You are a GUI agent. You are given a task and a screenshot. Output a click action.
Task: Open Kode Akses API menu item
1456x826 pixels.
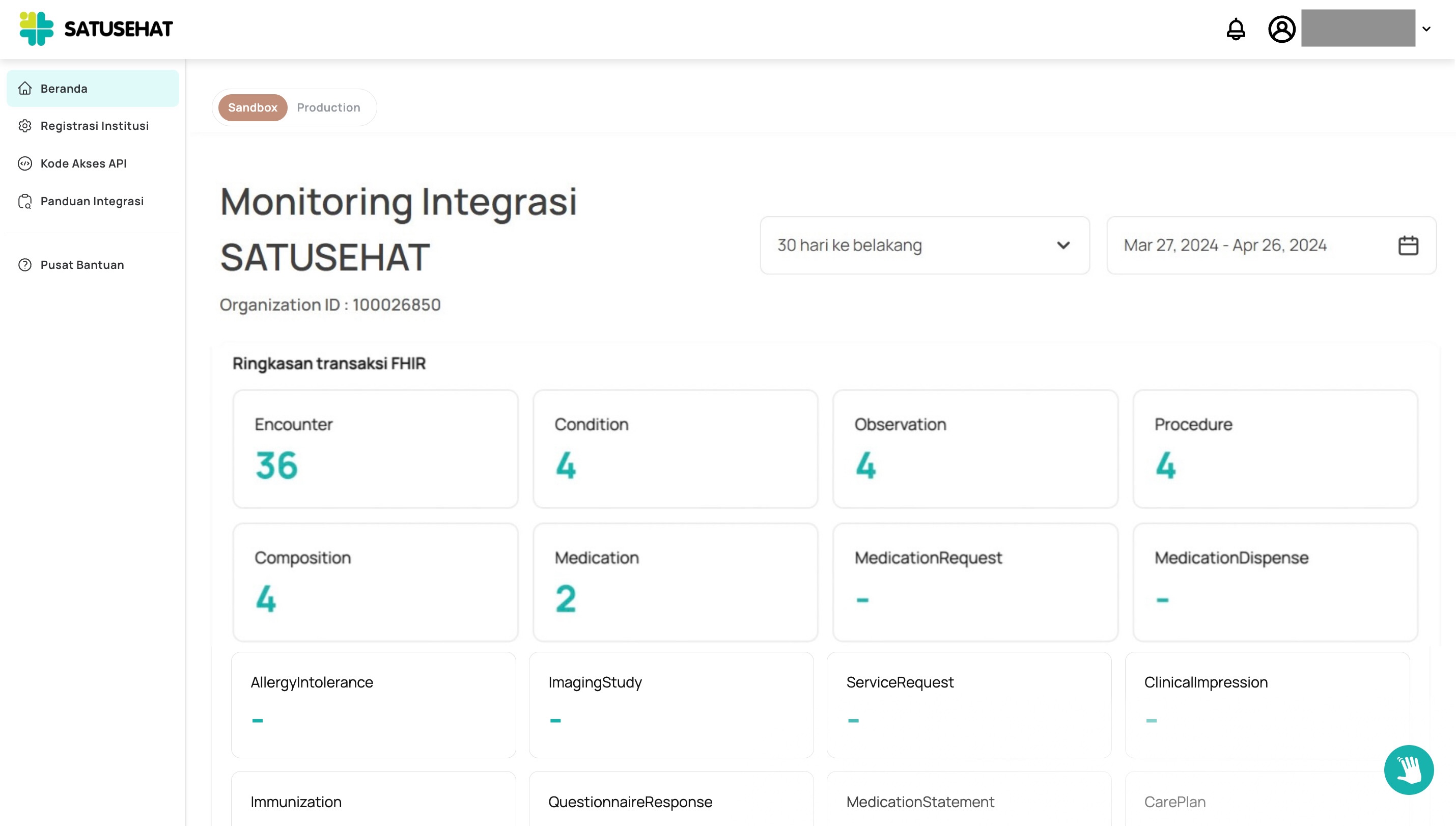click(93, 163)
